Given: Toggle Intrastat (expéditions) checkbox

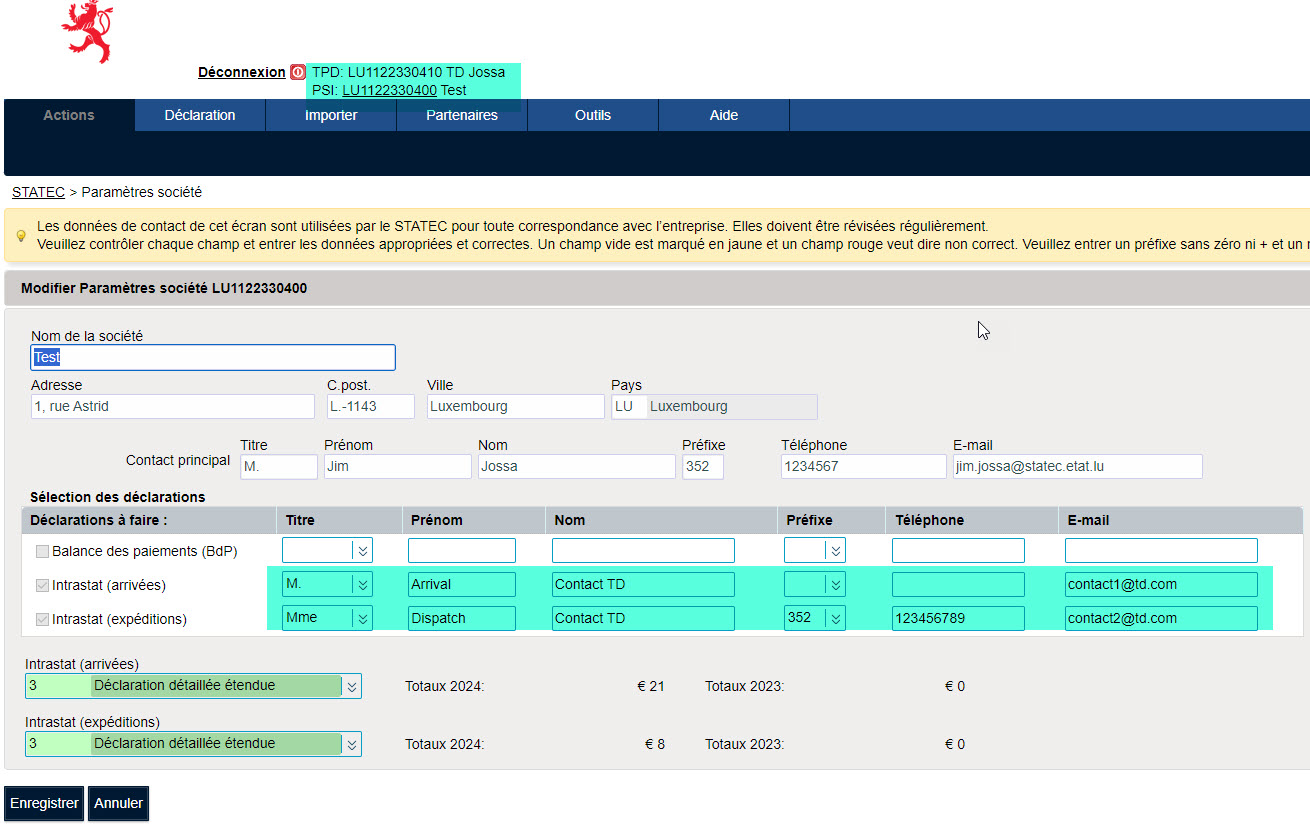Looking at the screenshot, I should click(x=42, y=619).
